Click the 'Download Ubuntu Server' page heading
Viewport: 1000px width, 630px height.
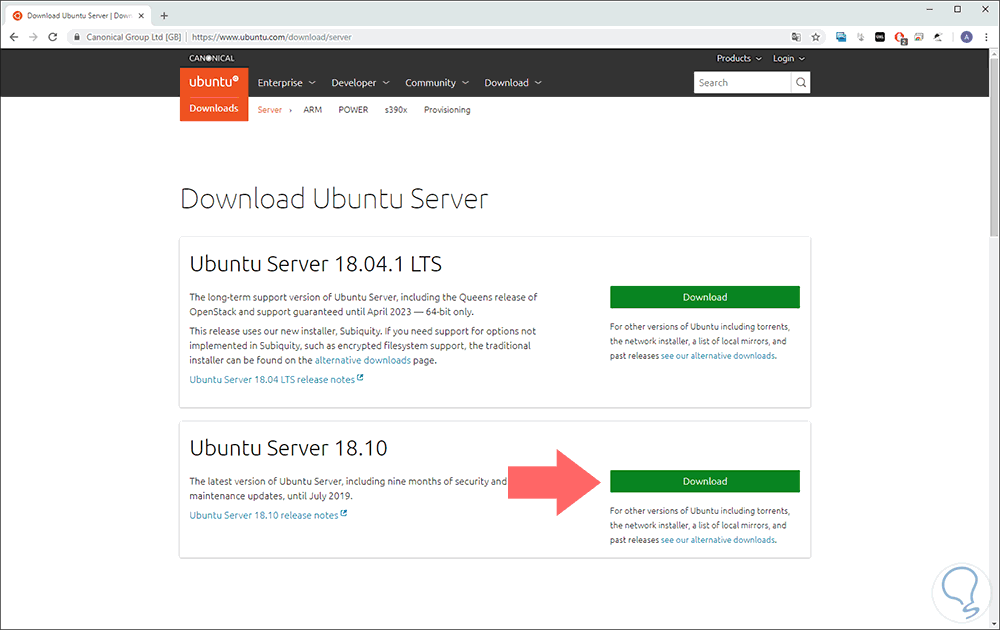334,199
